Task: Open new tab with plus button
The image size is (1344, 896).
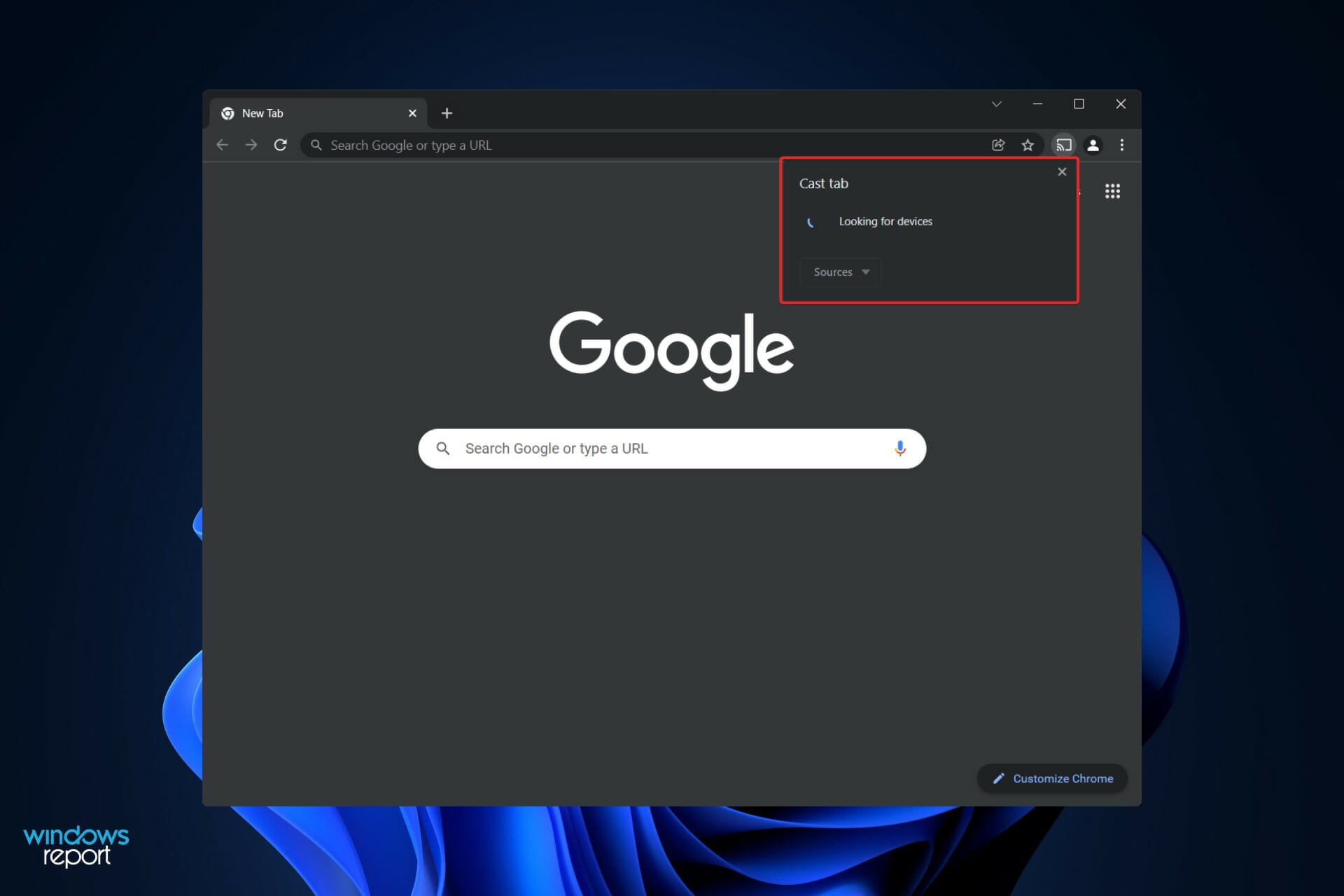Action: (x=447, y=112)
